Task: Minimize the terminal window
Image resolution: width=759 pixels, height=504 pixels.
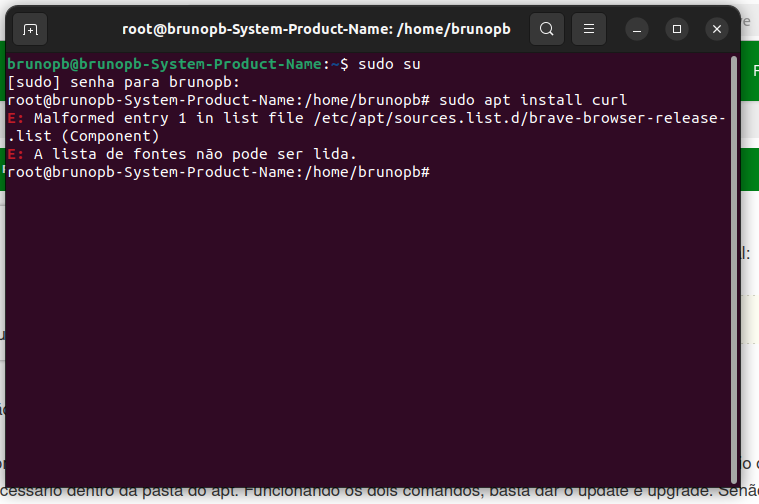Action: 637,30
